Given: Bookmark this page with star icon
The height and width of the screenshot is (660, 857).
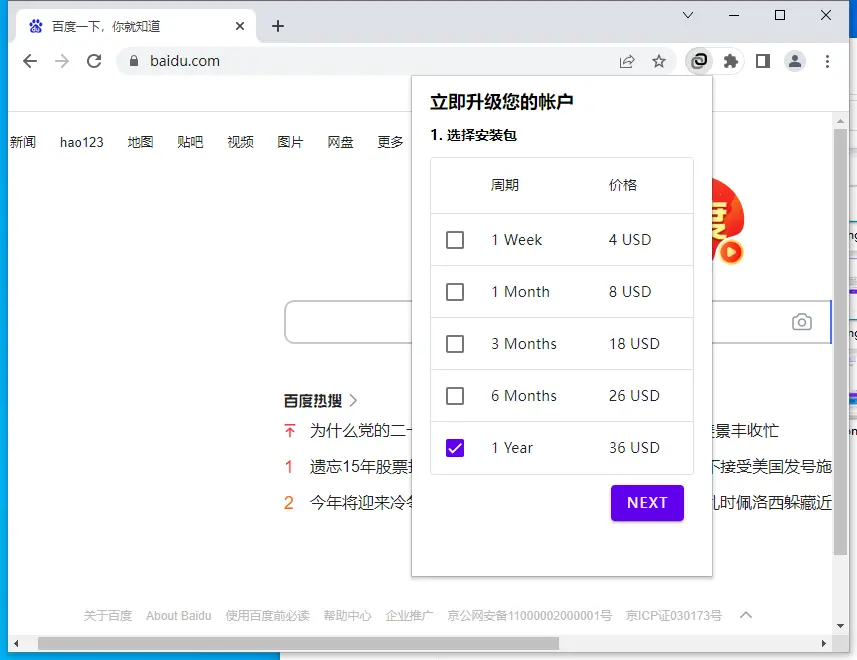Looking at the screenshot, I should point(659,61).
